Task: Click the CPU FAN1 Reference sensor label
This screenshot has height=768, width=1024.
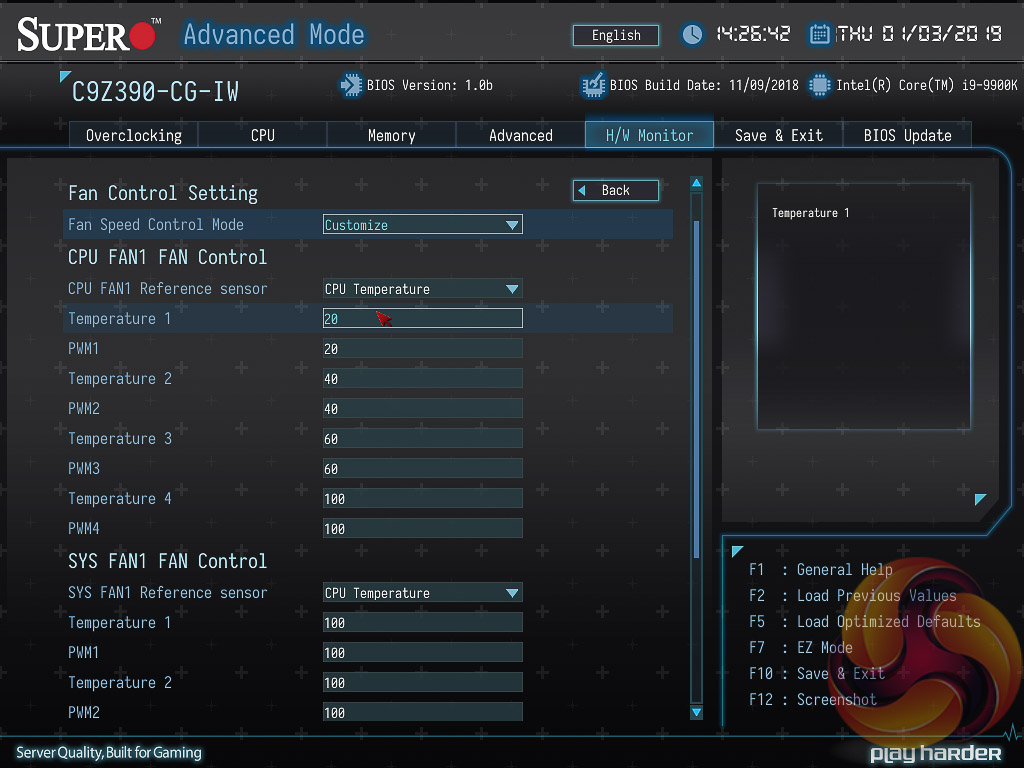Action: [168, 289]
